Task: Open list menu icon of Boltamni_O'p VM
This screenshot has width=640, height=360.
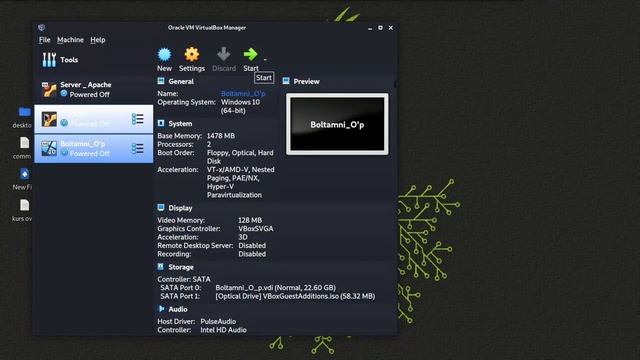Action: pos(138,149)
